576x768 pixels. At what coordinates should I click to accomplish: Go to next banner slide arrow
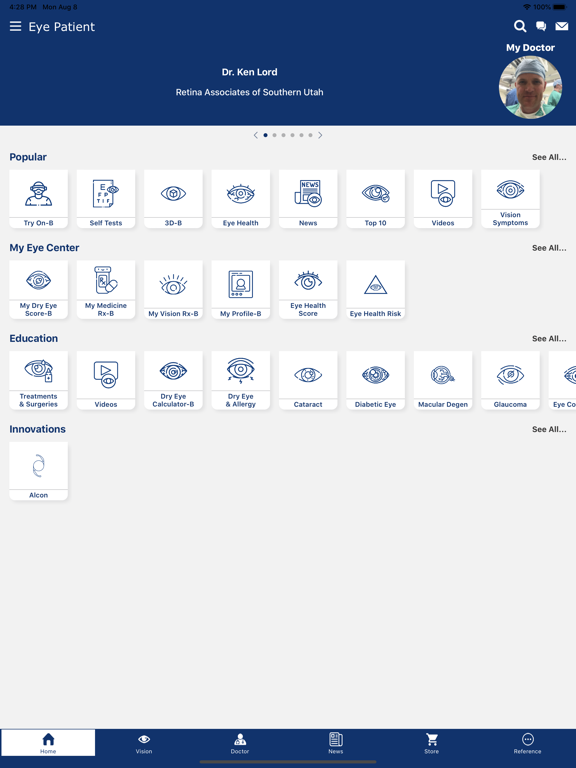pos(320,135)
